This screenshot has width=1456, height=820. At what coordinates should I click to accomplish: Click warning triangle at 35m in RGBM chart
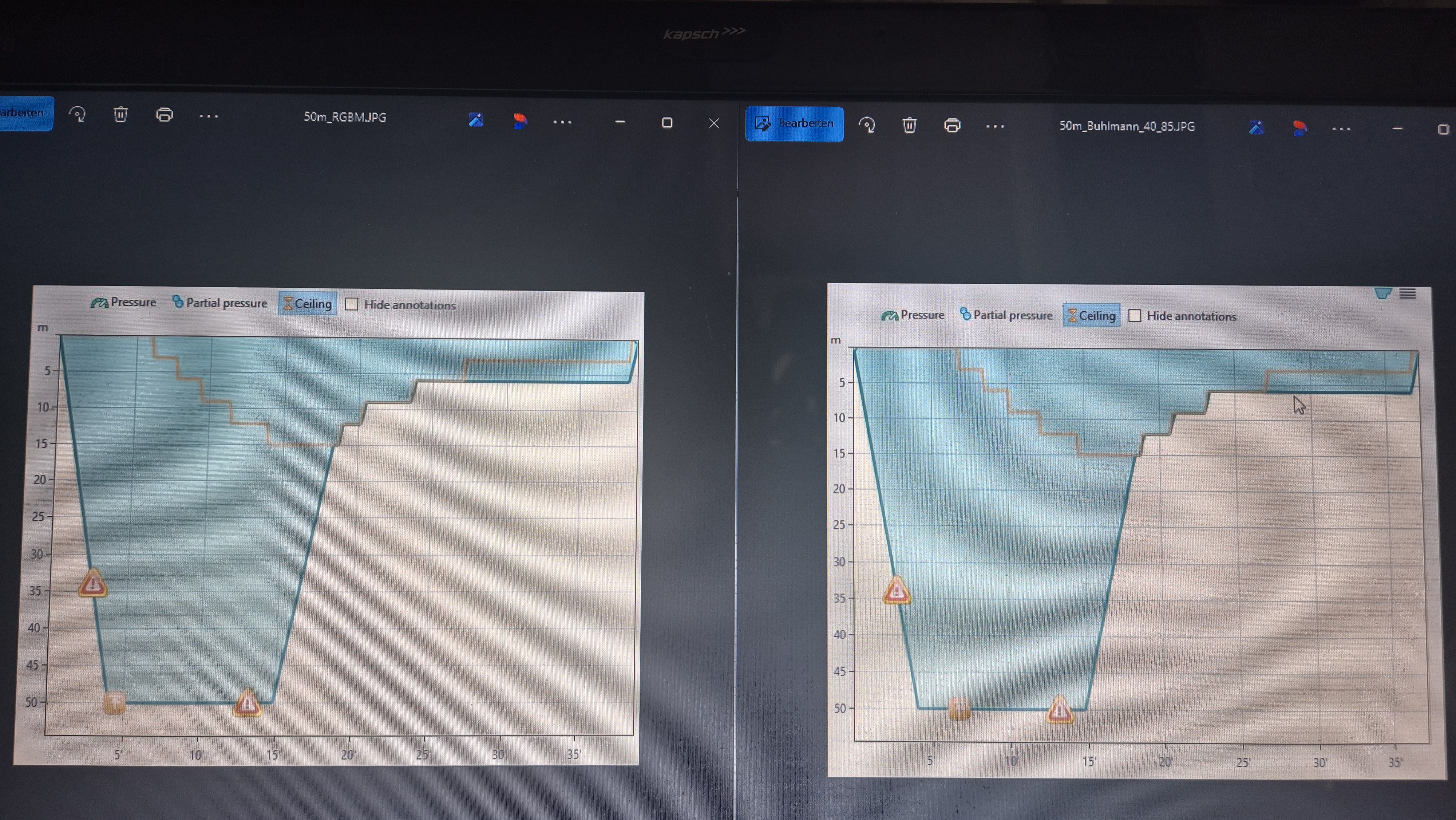tap(92, 583)
